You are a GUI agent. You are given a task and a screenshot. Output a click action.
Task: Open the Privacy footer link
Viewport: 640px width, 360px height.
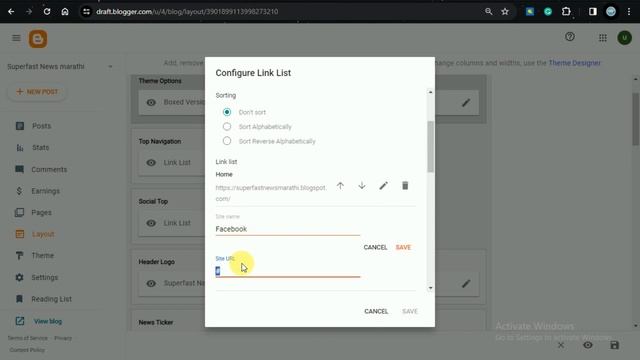coord(63,338)
